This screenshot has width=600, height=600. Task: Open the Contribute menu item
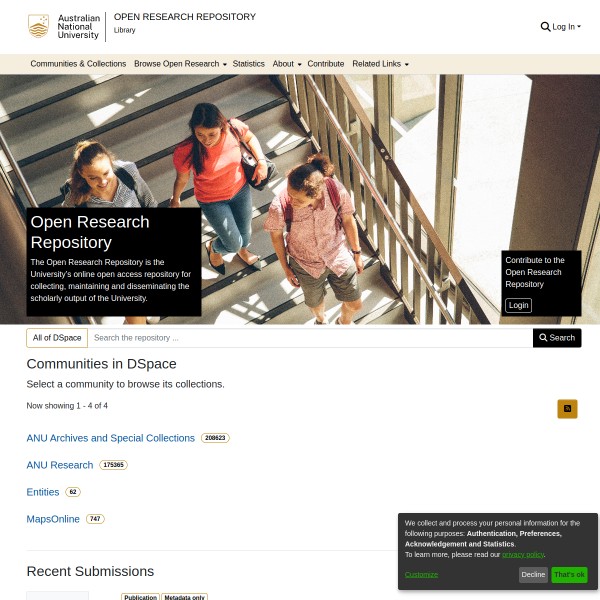point(325,64)
